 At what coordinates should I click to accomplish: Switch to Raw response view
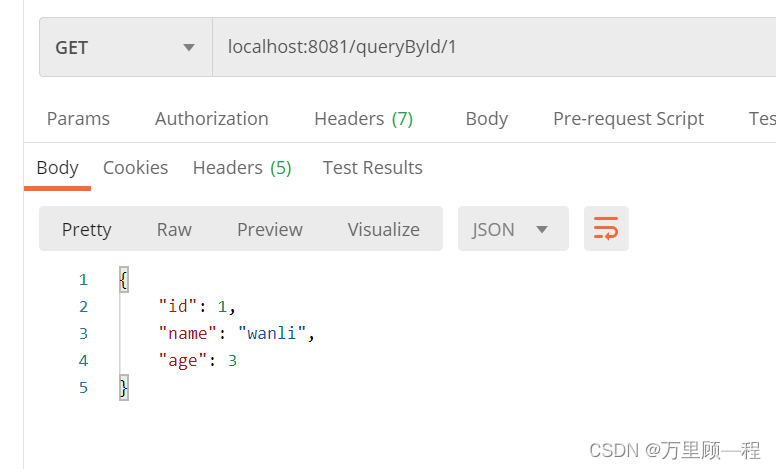pyautogui.click(x=174, y=230)
